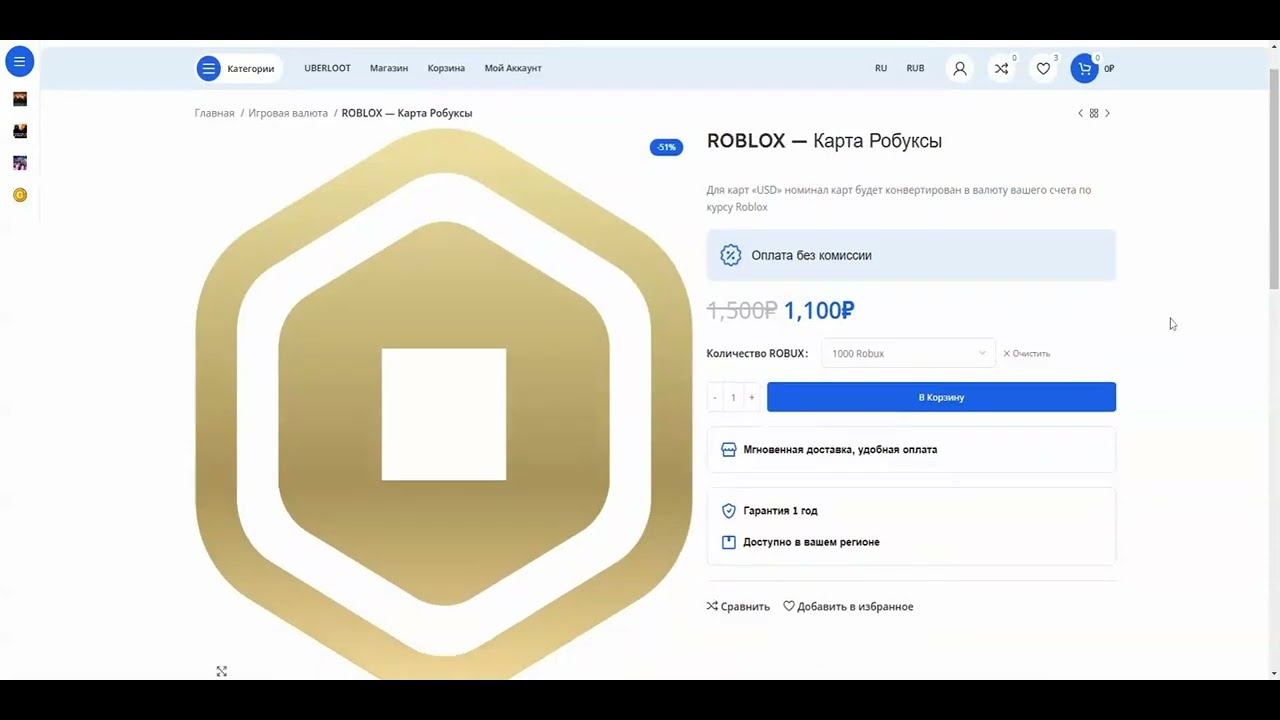Open the Количество ROBUX dropdown
The height and width of the screenshot is (720, 1280).
click(908, 353)
